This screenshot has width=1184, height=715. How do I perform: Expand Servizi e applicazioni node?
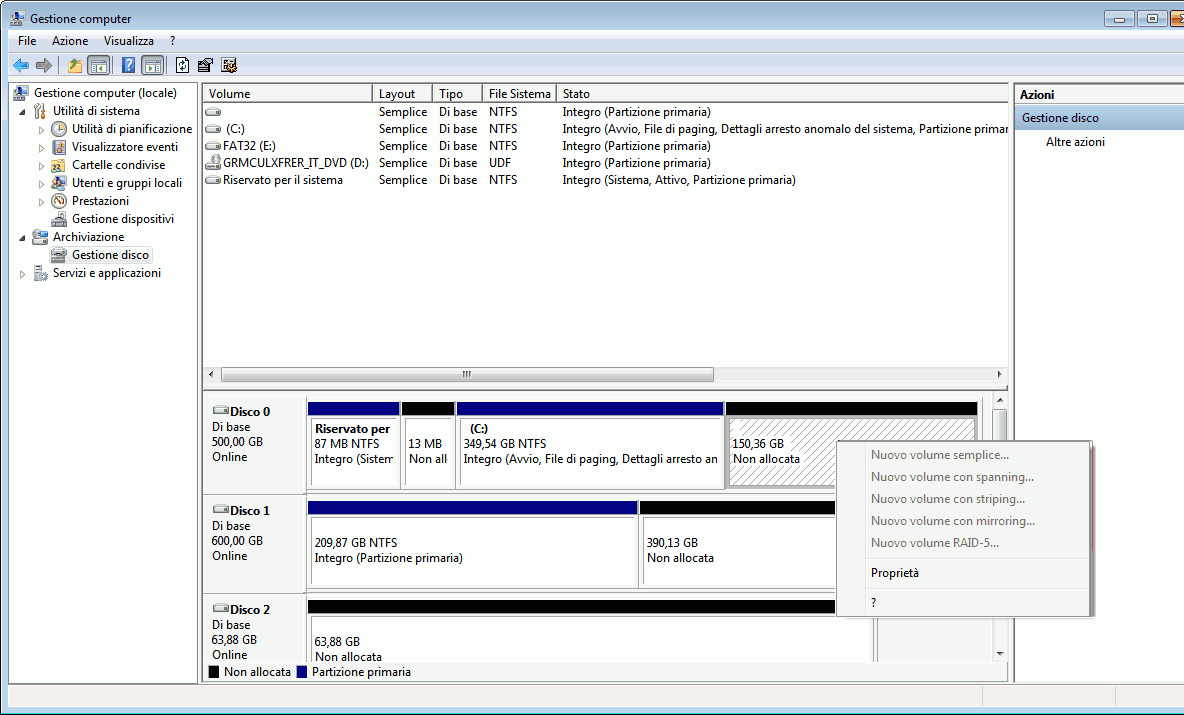[x=22, y=274]
